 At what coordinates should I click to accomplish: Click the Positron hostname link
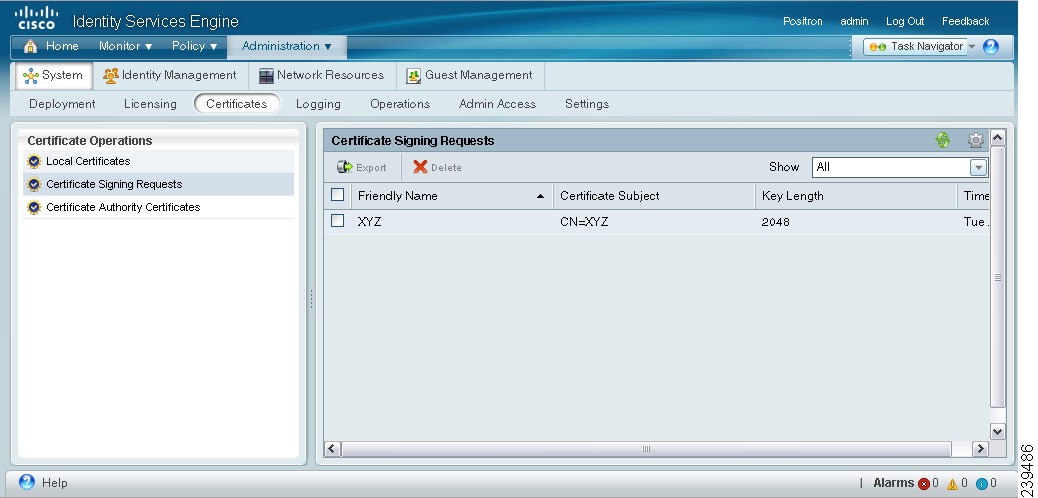pos(802,21)
